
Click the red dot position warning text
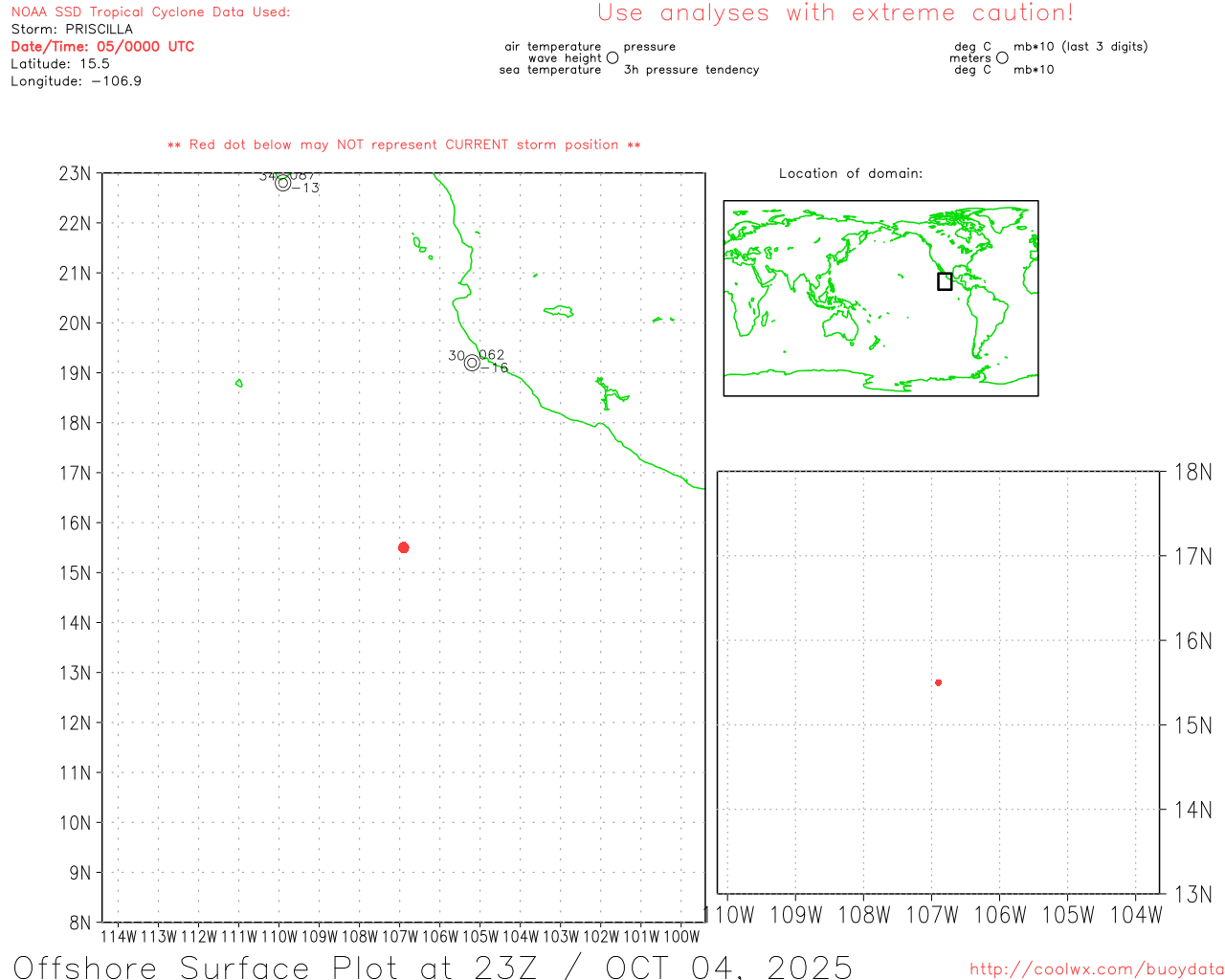pyautogui.click(x=403, y=145)
